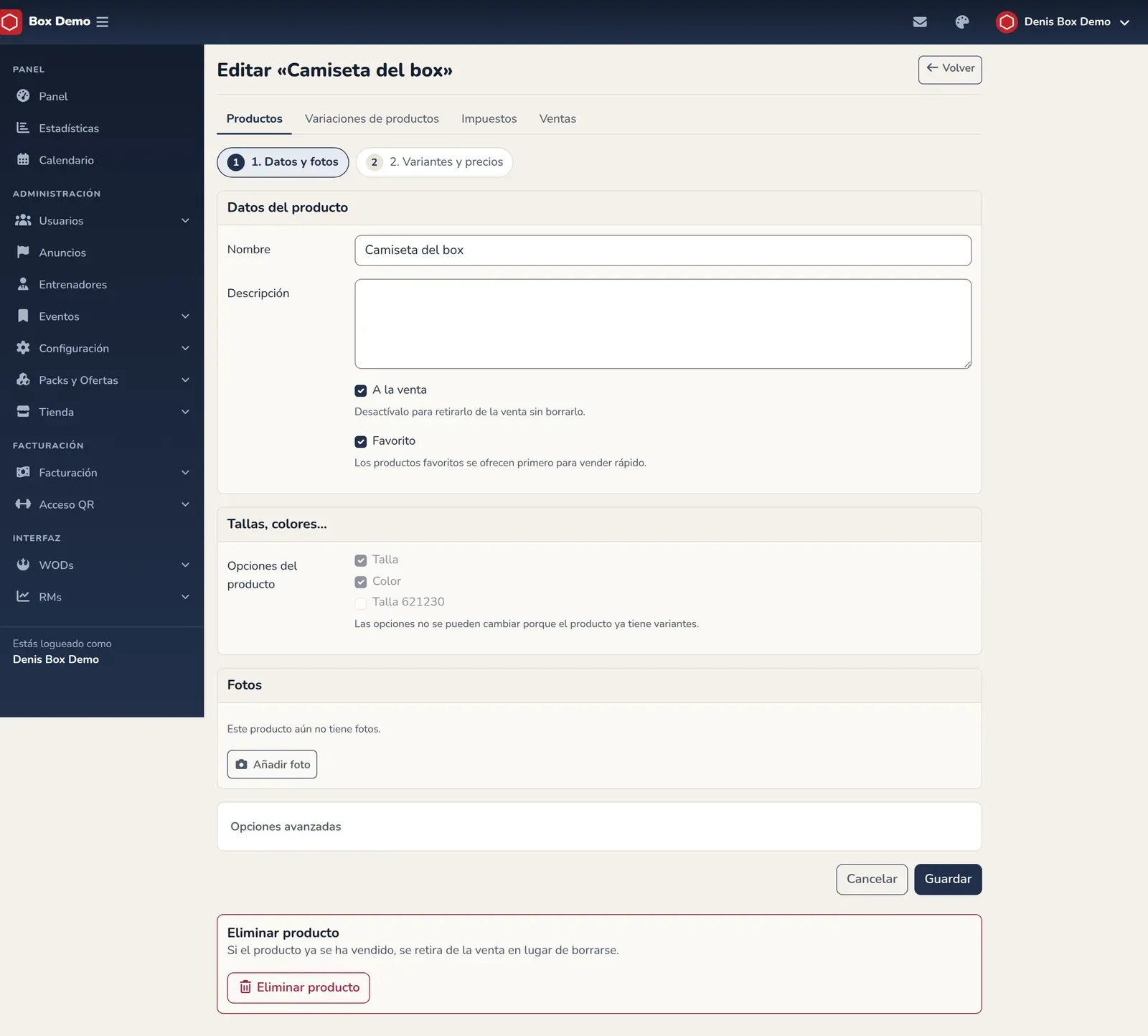Click the Panel dashboard icon
1148x1036 pixels.
pyautogui.click(x=23, y=96)
